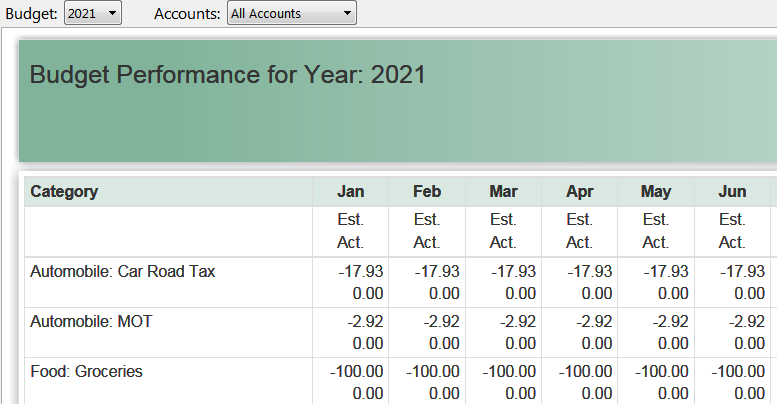Select the May column header
Viewport: 777px width, 404px height.
[655, 192]
